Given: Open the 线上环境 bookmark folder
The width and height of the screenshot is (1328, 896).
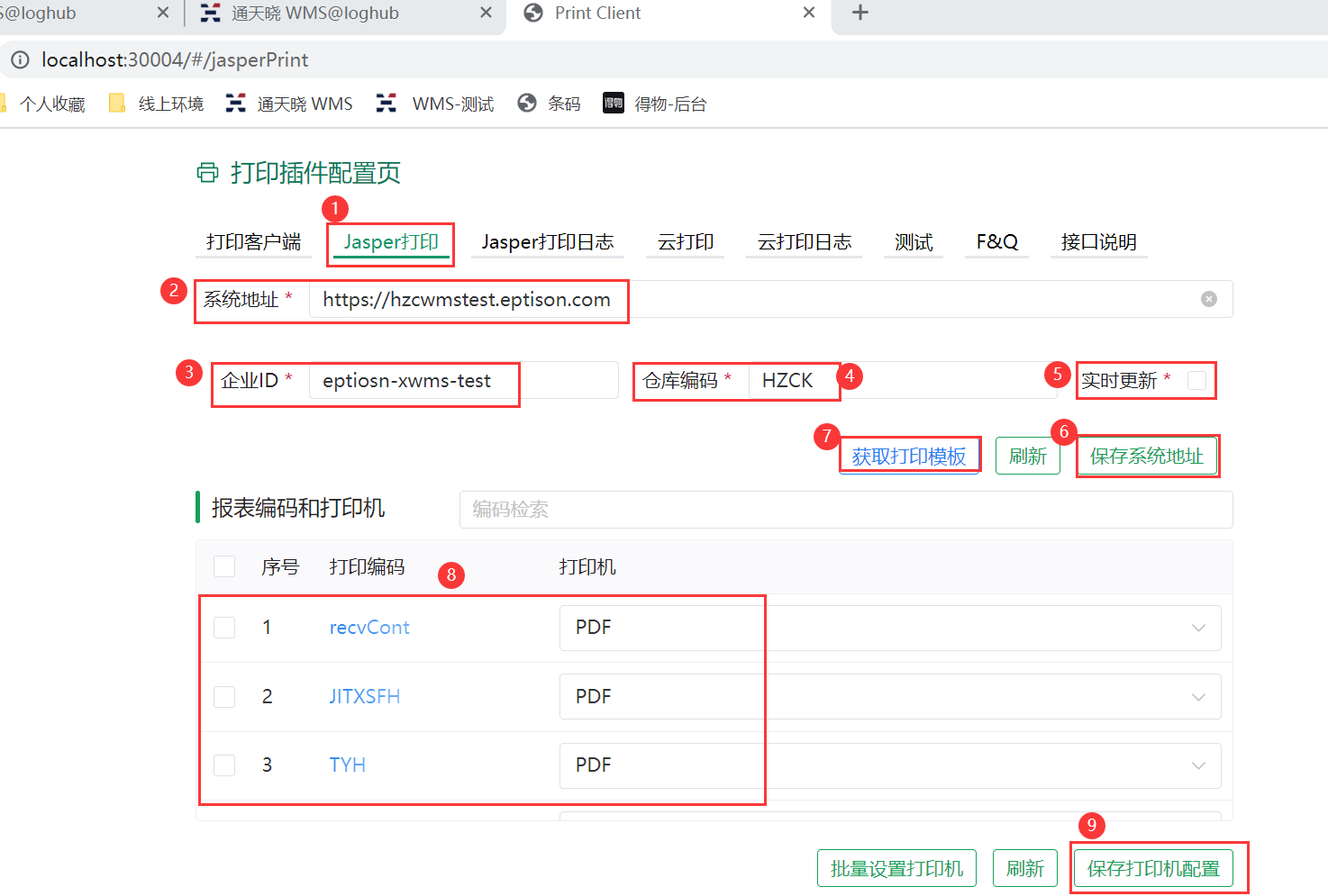Looking at the screenshot, I should point(157,104).
